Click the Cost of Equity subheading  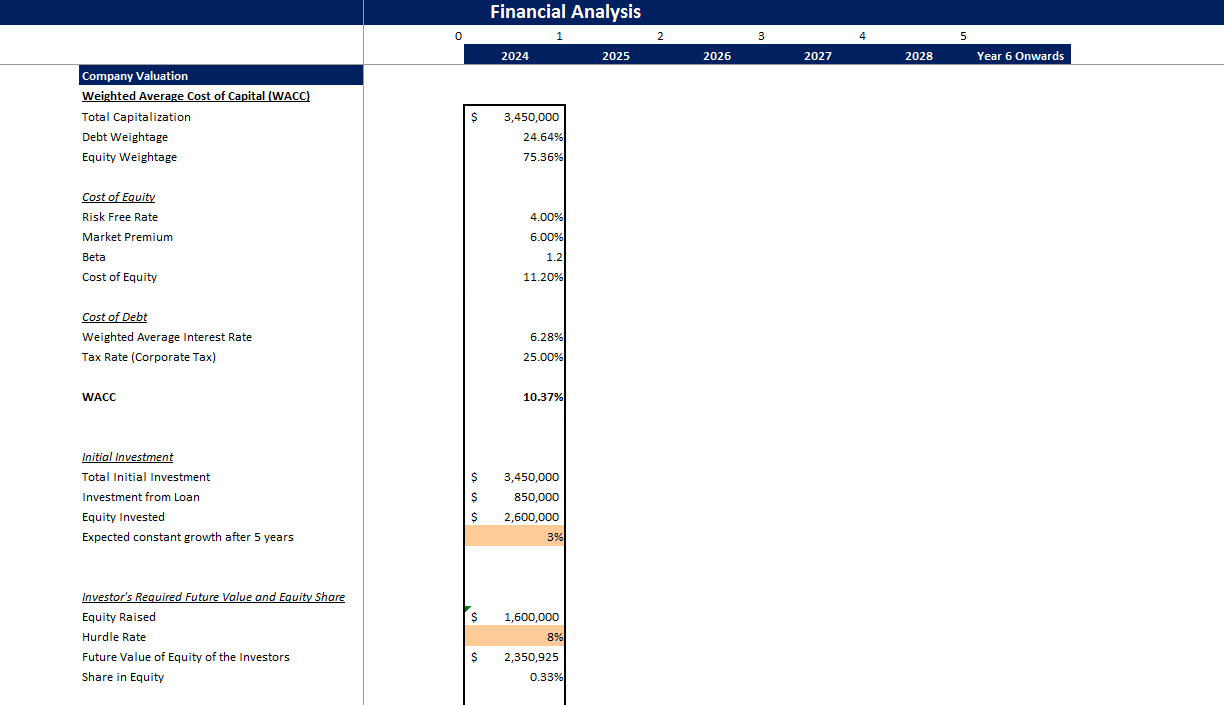(x=118, y=197)
